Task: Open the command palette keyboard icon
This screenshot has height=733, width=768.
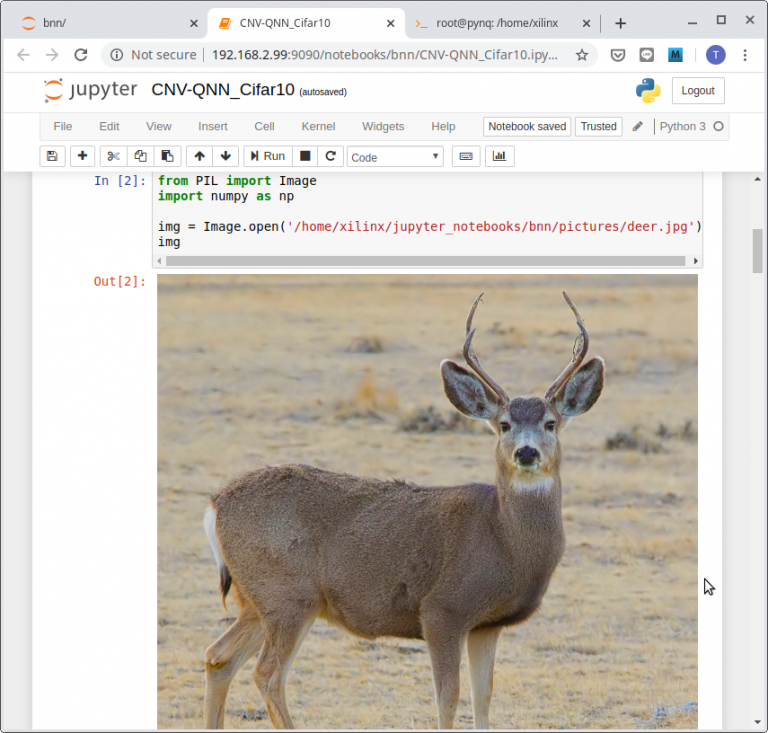Action: (466, 156)
